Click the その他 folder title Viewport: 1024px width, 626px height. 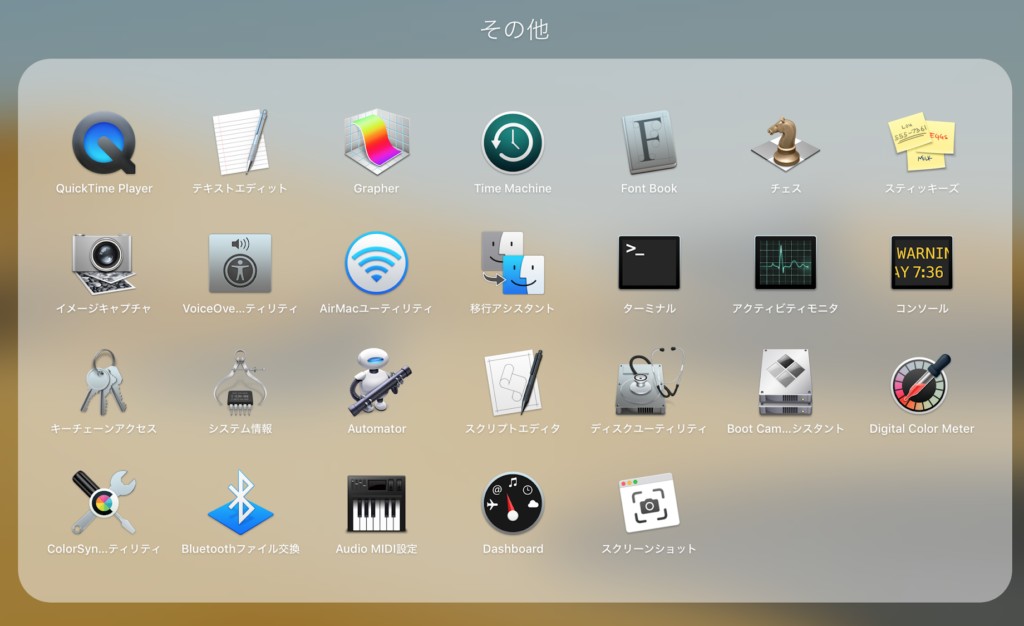515,29
